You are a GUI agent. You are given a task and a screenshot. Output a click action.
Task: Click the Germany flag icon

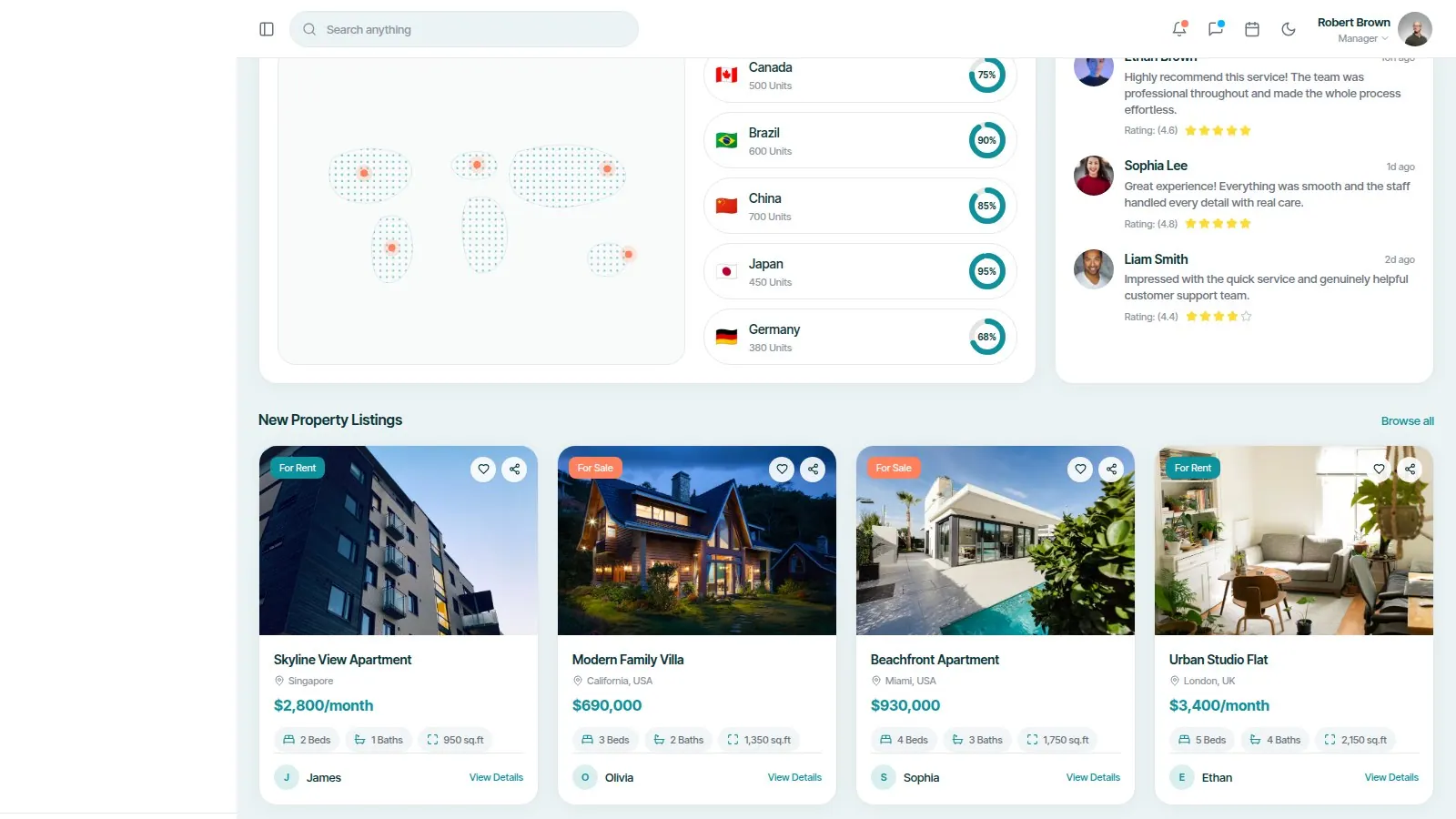726,337
